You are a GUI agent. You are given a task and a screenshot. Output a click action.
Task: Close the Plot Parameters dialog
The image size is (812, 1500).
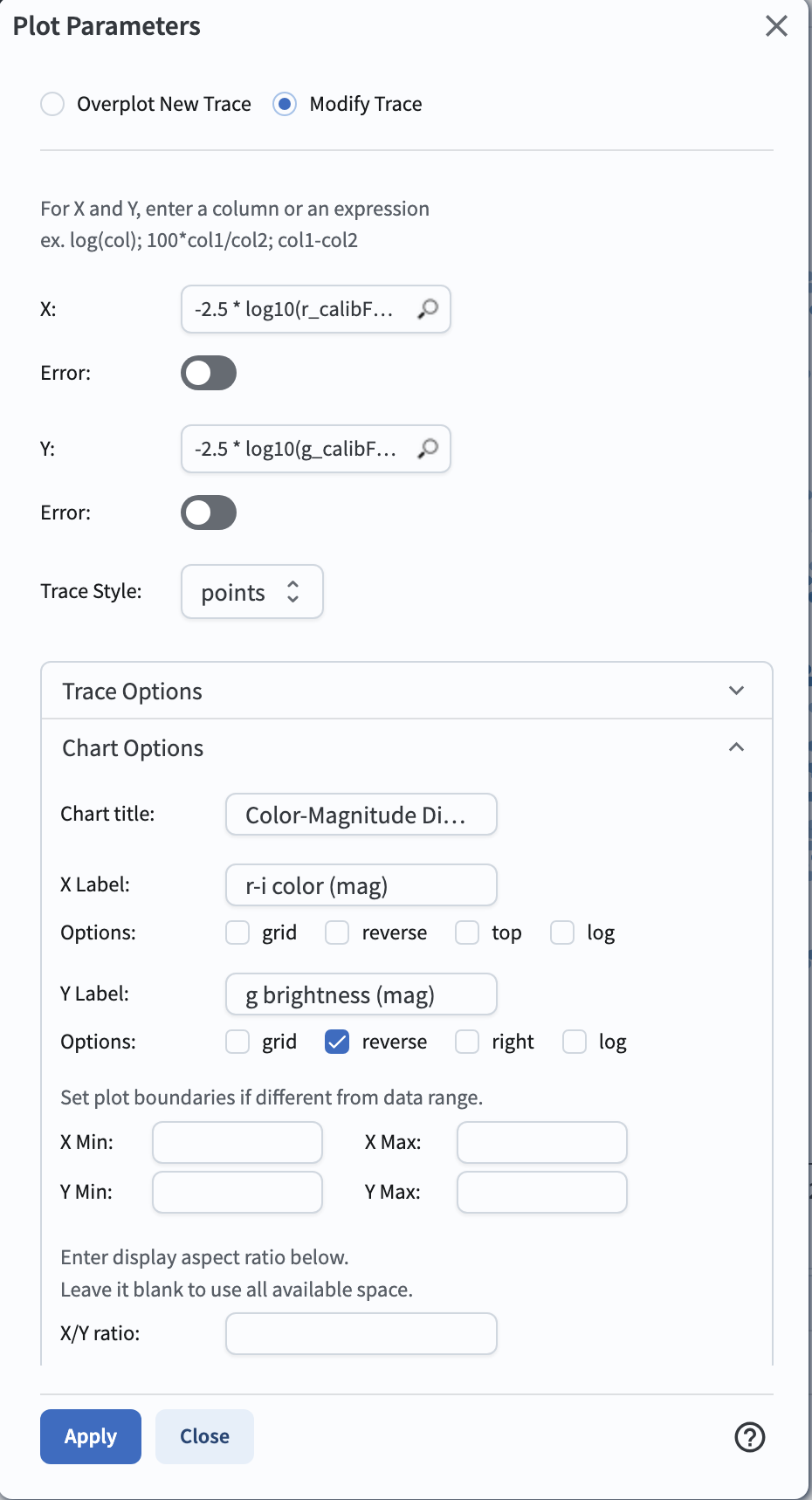pos(776,26)
